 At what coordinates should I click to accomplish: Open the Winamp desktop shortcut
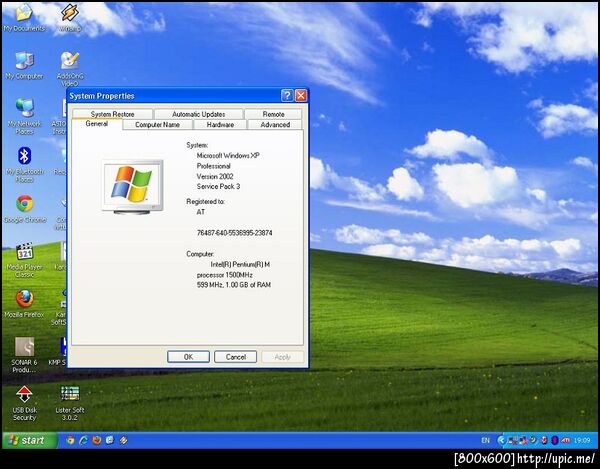click(70, 17)
